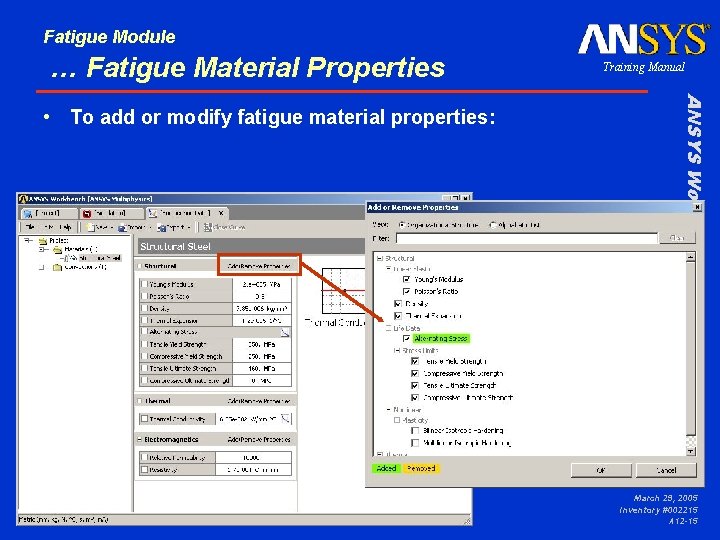Click the dialog scrollbar up arrow
This screenshot has height=540, width=720.
[691, 257]
